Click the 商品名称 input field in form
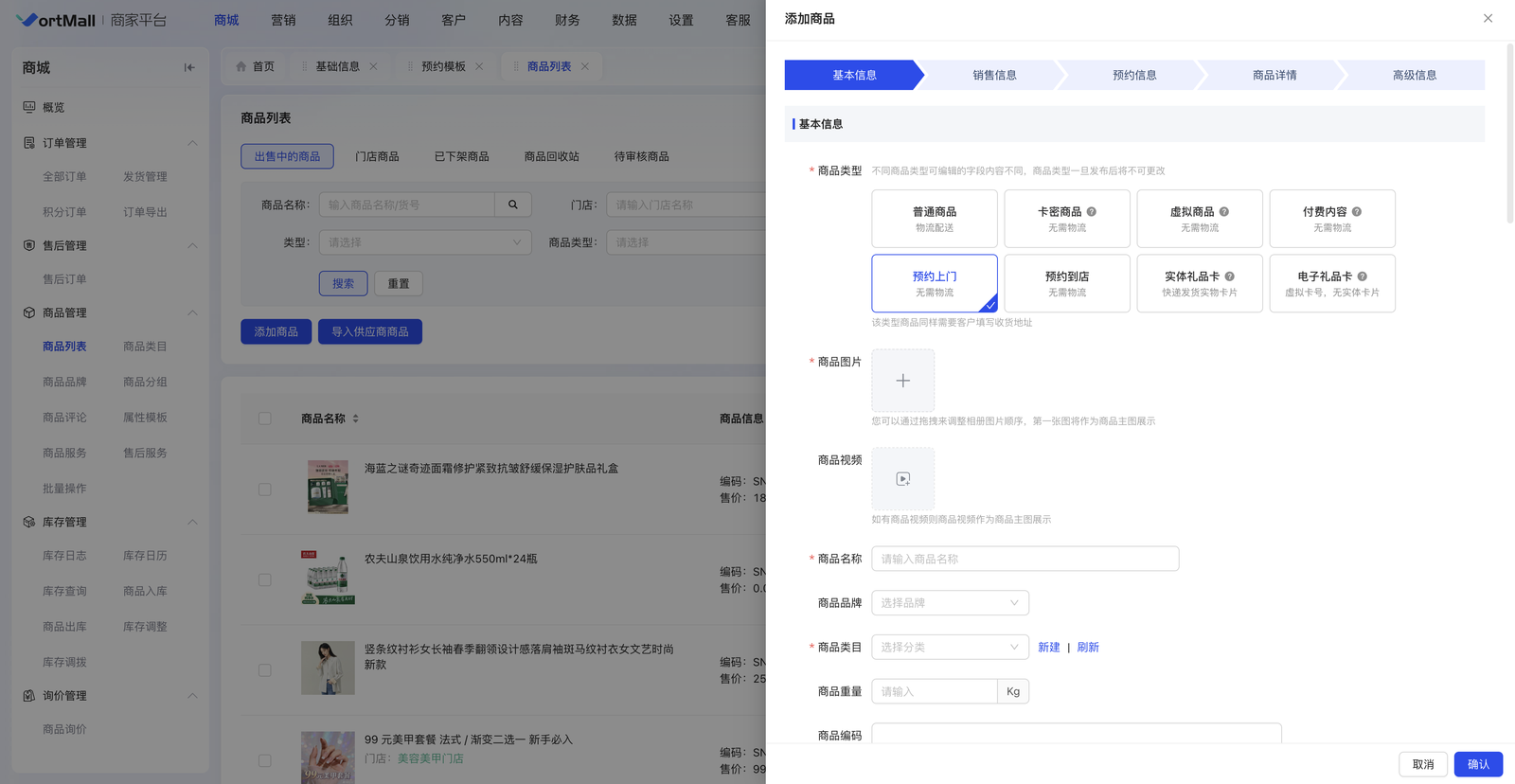1515x784 pixels. (1025, 559)
